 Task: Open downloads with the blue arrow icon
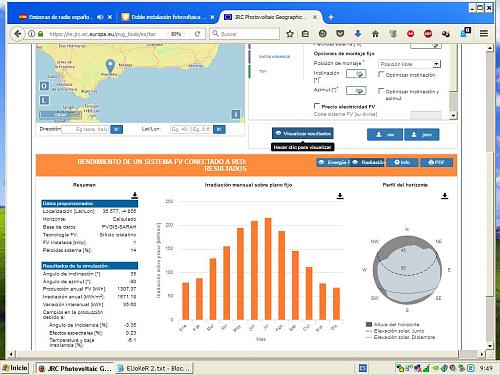point(358,34)
